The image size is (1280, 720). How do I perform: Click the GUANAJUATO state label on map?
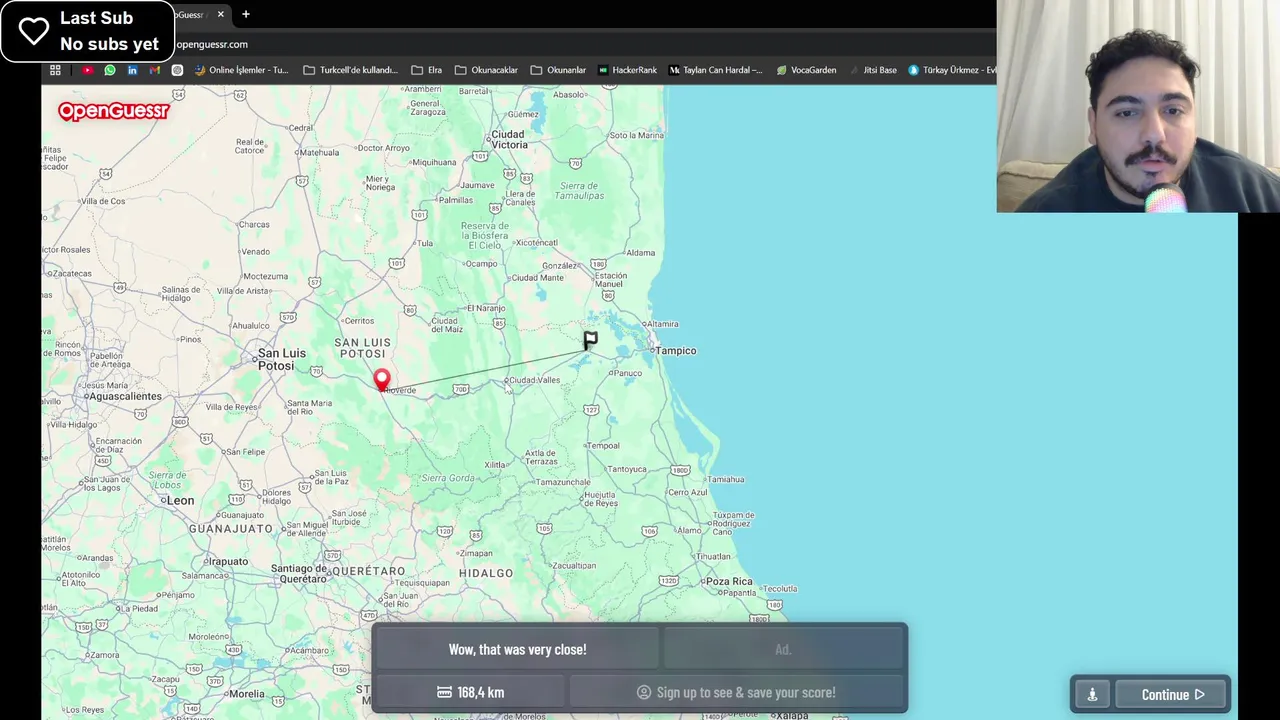pyautogui.click(x=231, y=528)
